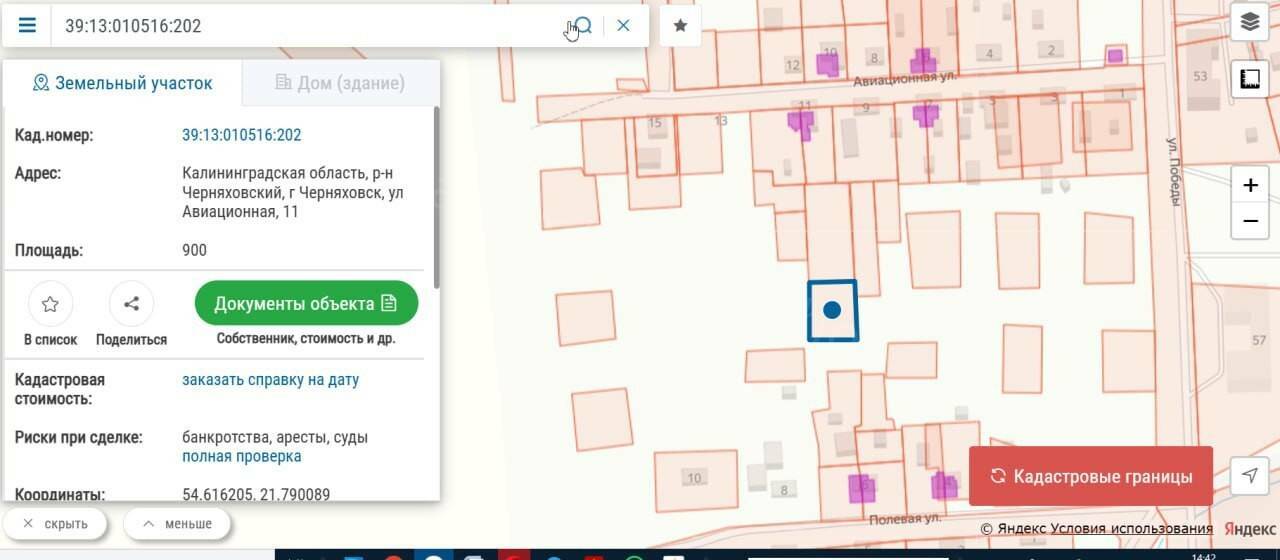The image size is (1280, 560).
Task: Clear the search field with the X
Action: coord(623,25)
